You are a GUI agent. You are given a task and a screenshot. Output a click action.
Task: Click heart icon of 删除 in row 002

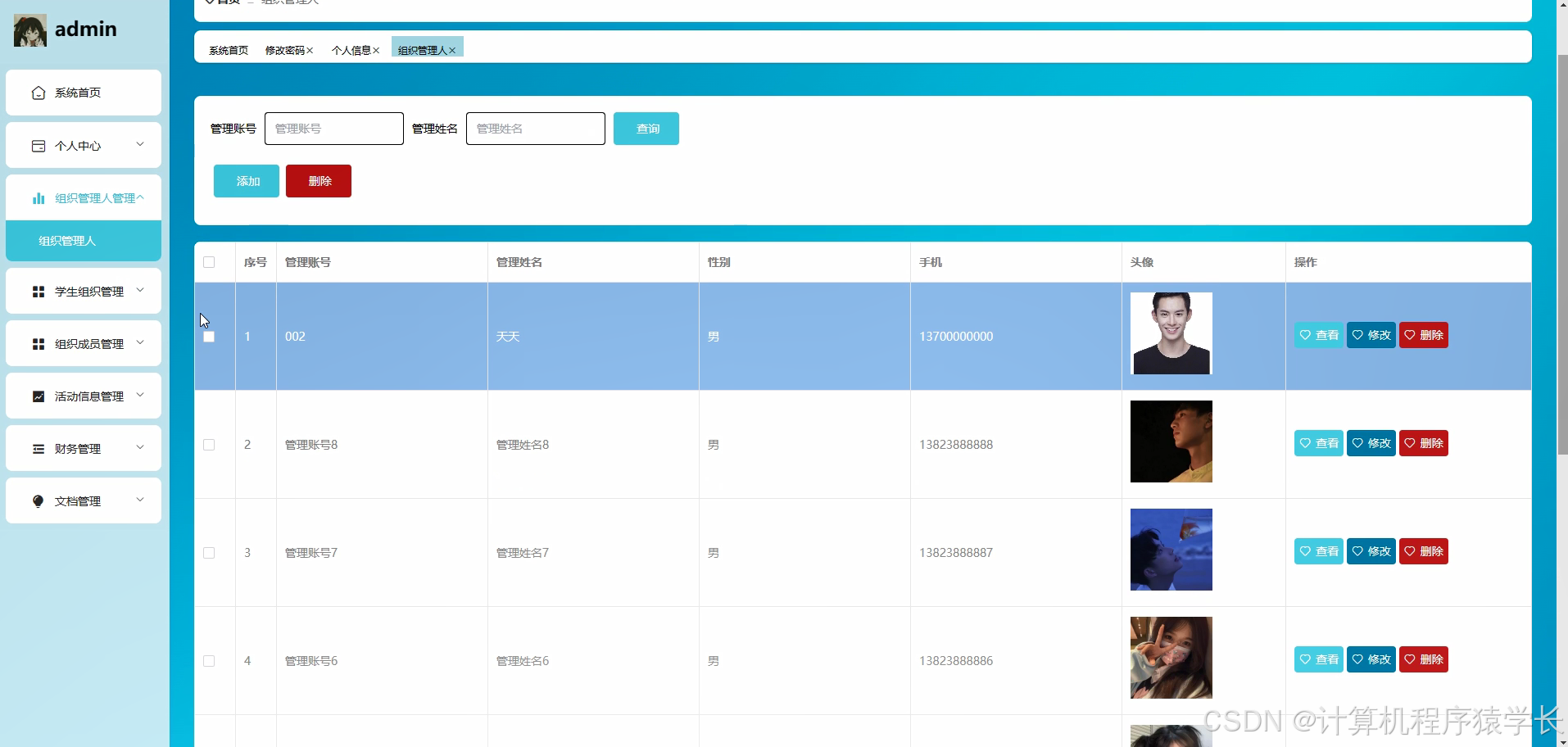(1410, 335)
